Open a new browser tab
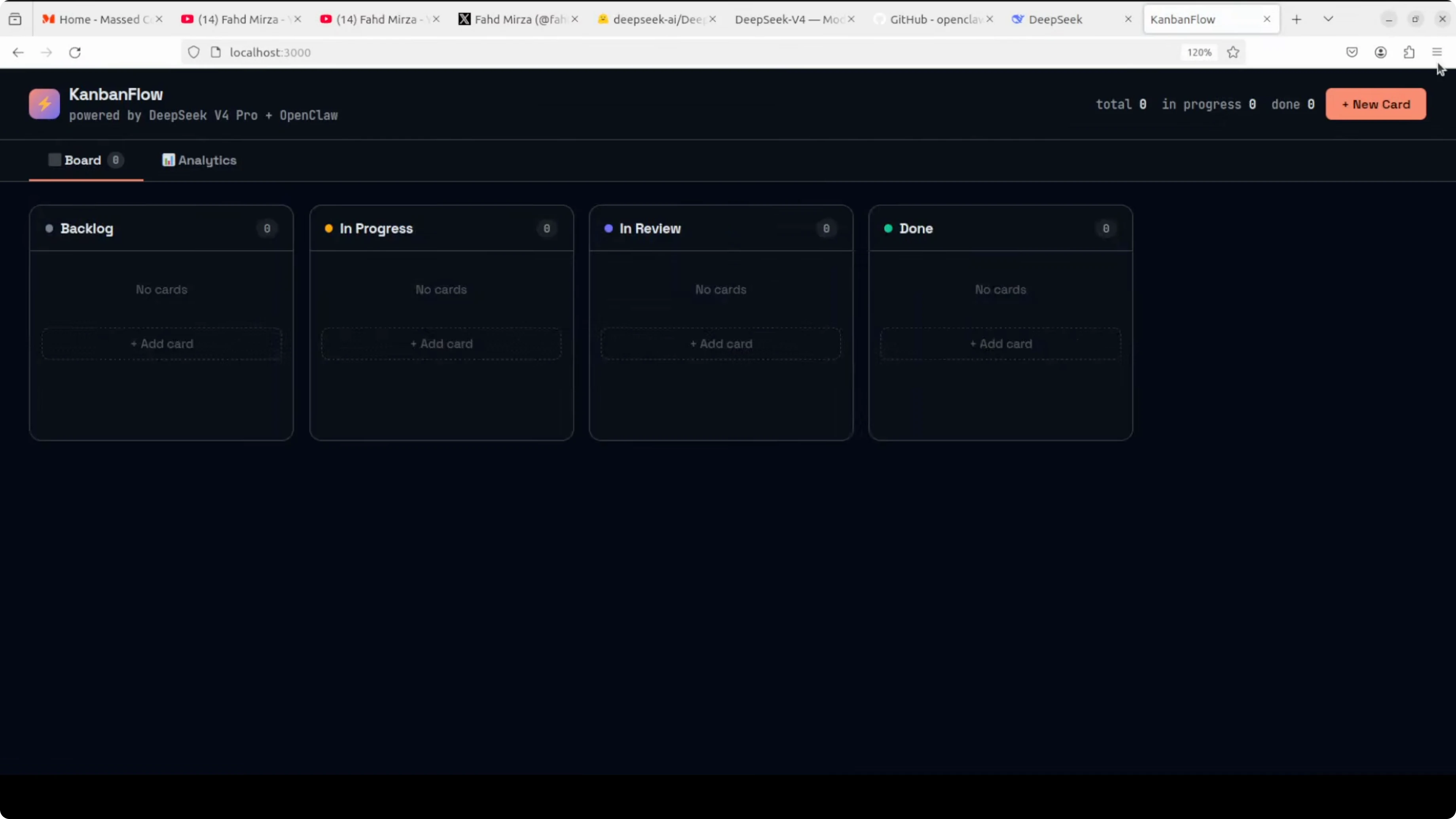This screenshot has height=819, width=1456. [1297, 19]
